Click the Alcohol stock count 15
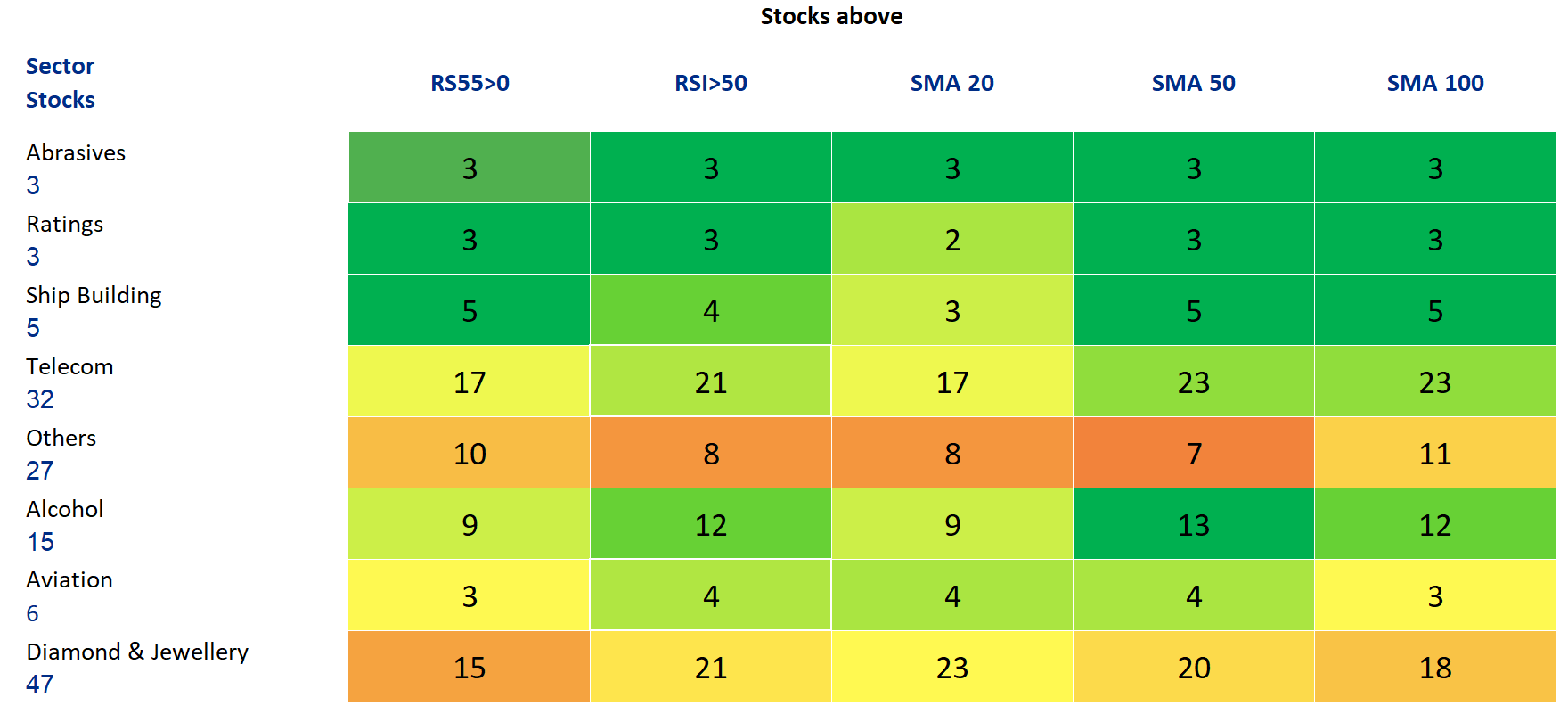This screenshot has width=1568, height=714. point(40,542)
